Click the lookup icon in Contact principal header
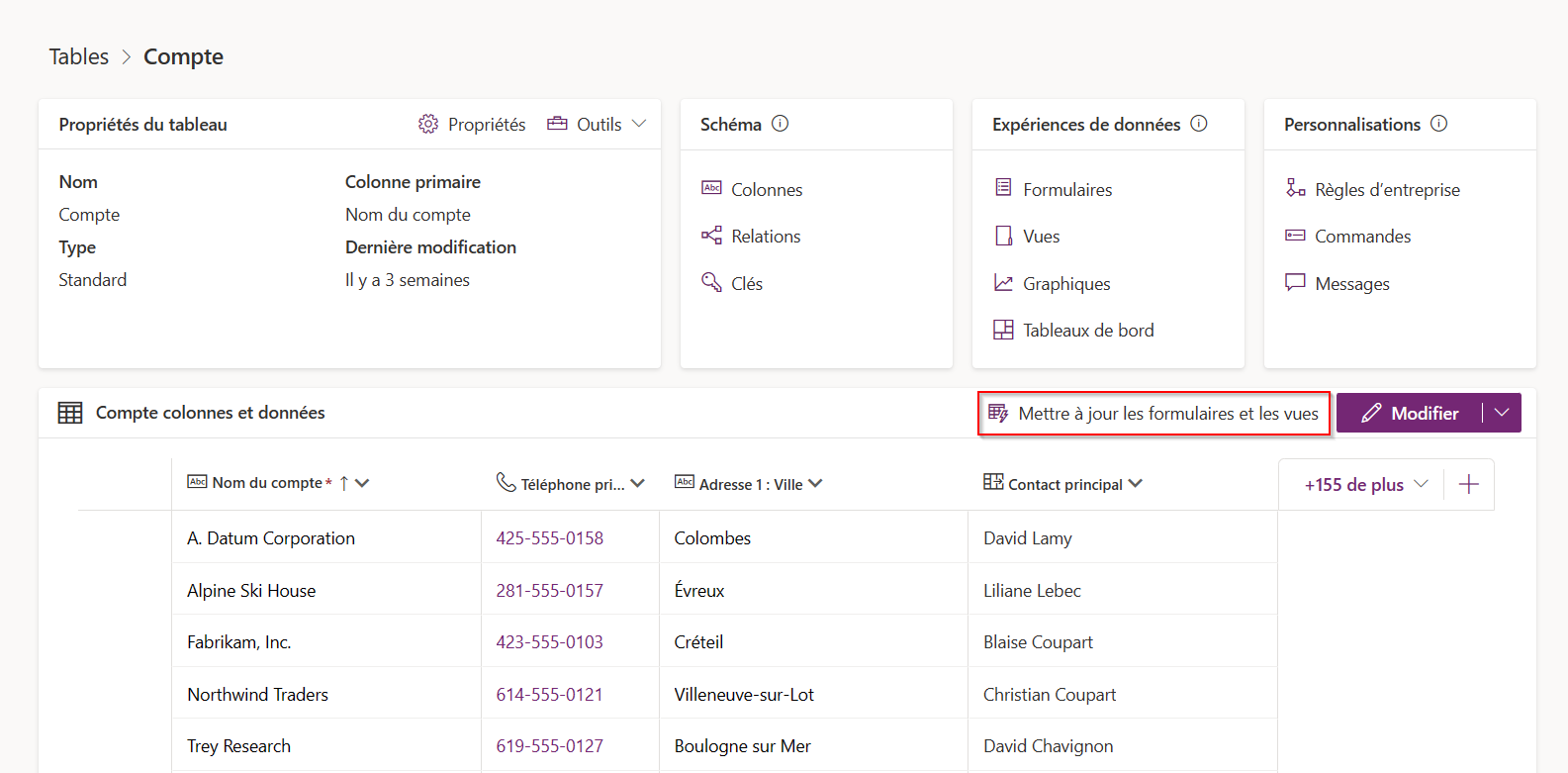1568x773 pixels. (x=993, y=482)
